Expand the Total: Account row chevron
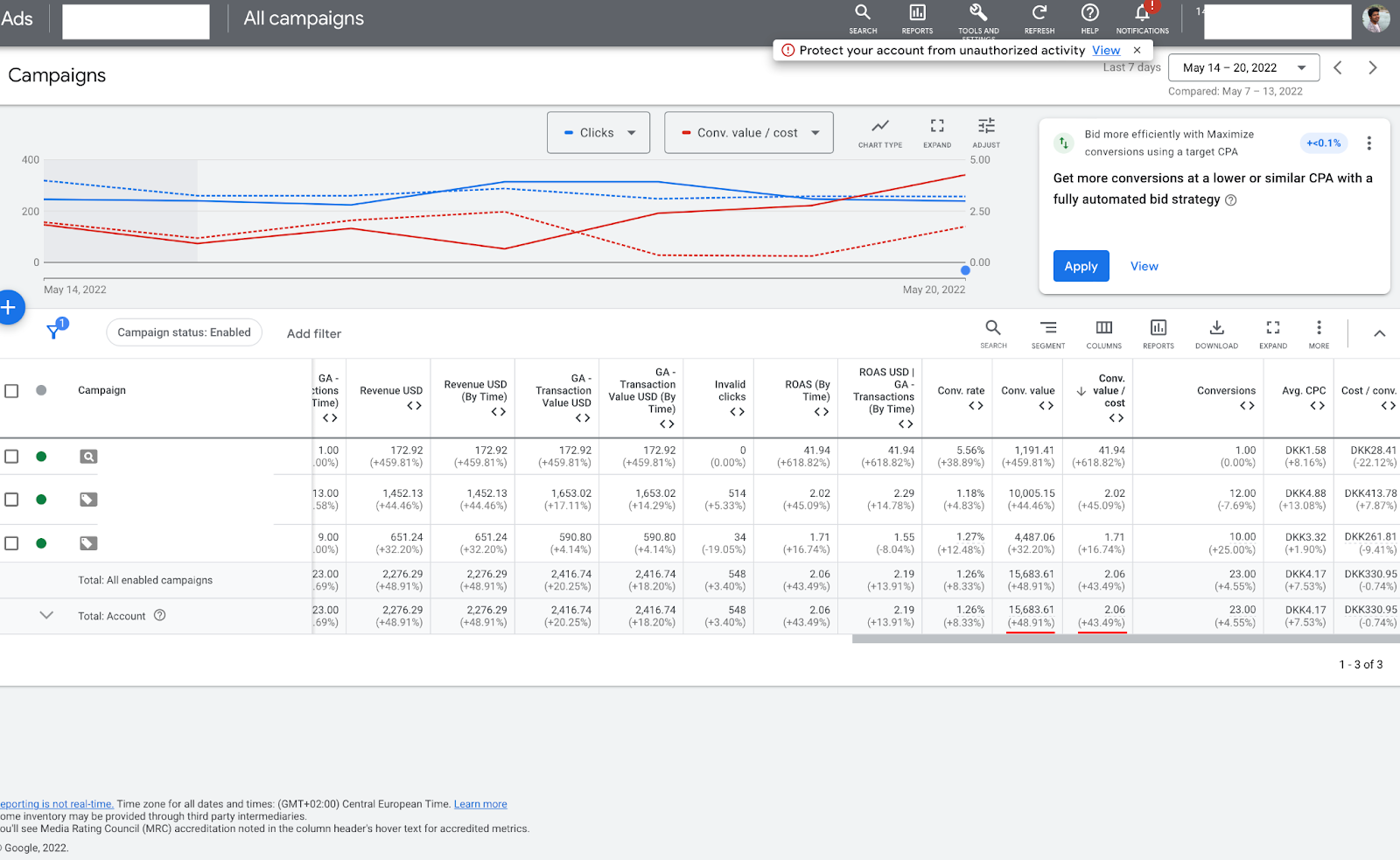This screenshot has width=1400, height=860. 46,615
